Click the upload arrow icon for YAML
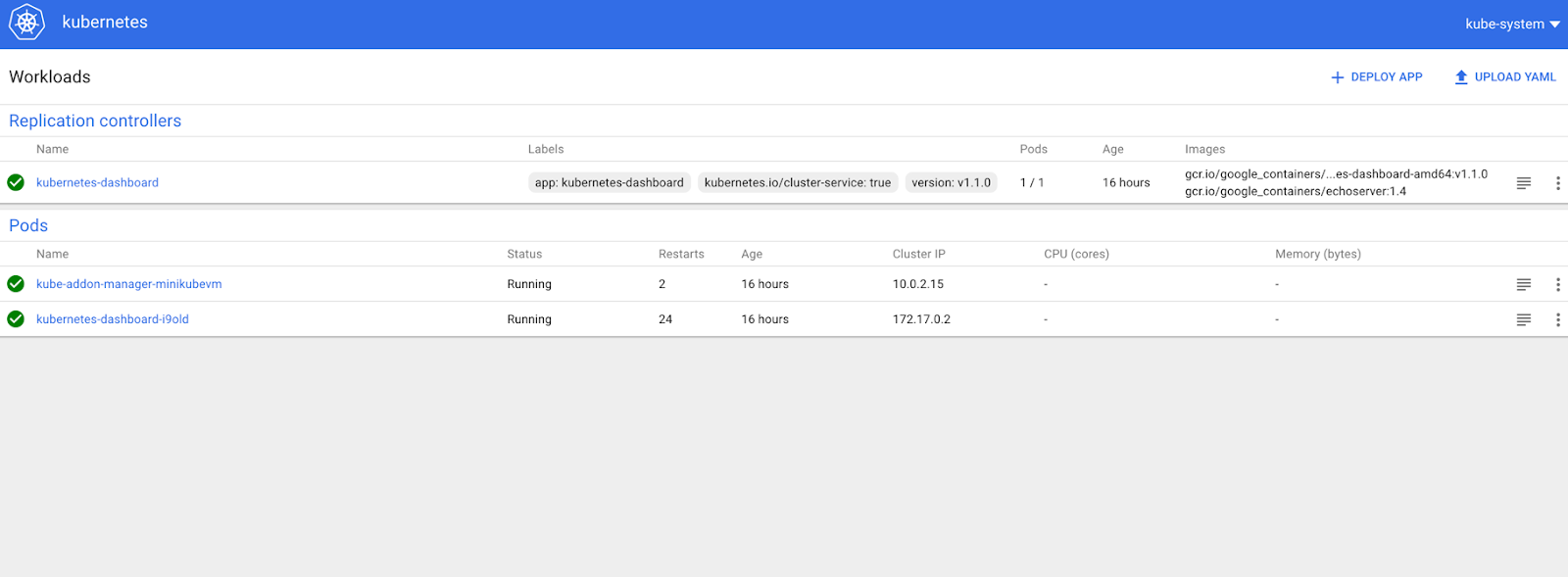 pos(1460,77)
